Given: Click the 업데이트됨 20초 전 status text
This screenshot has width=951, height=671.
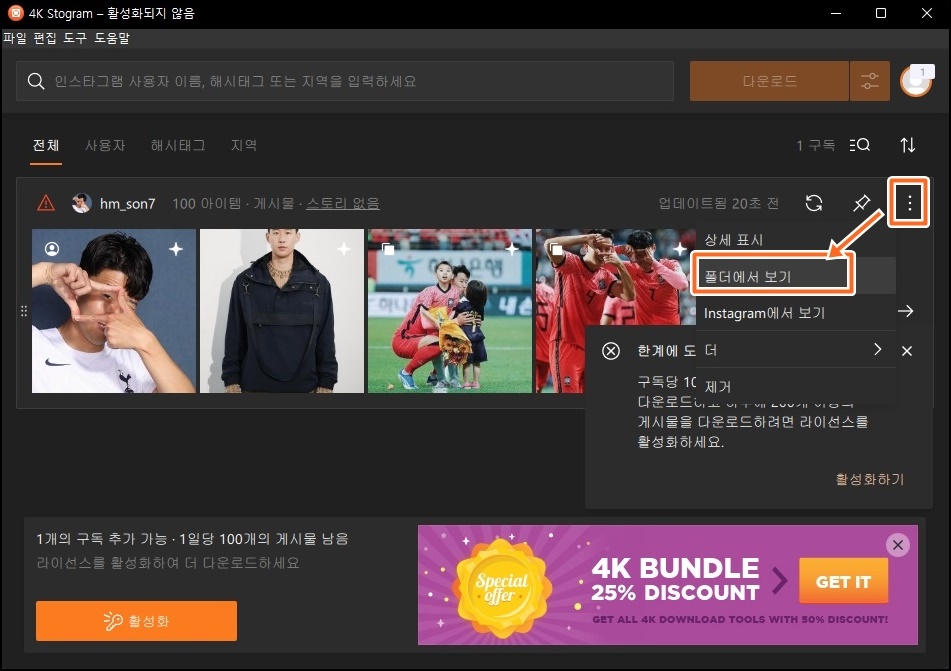Looking at the screenshot, I should coord(719,203).
